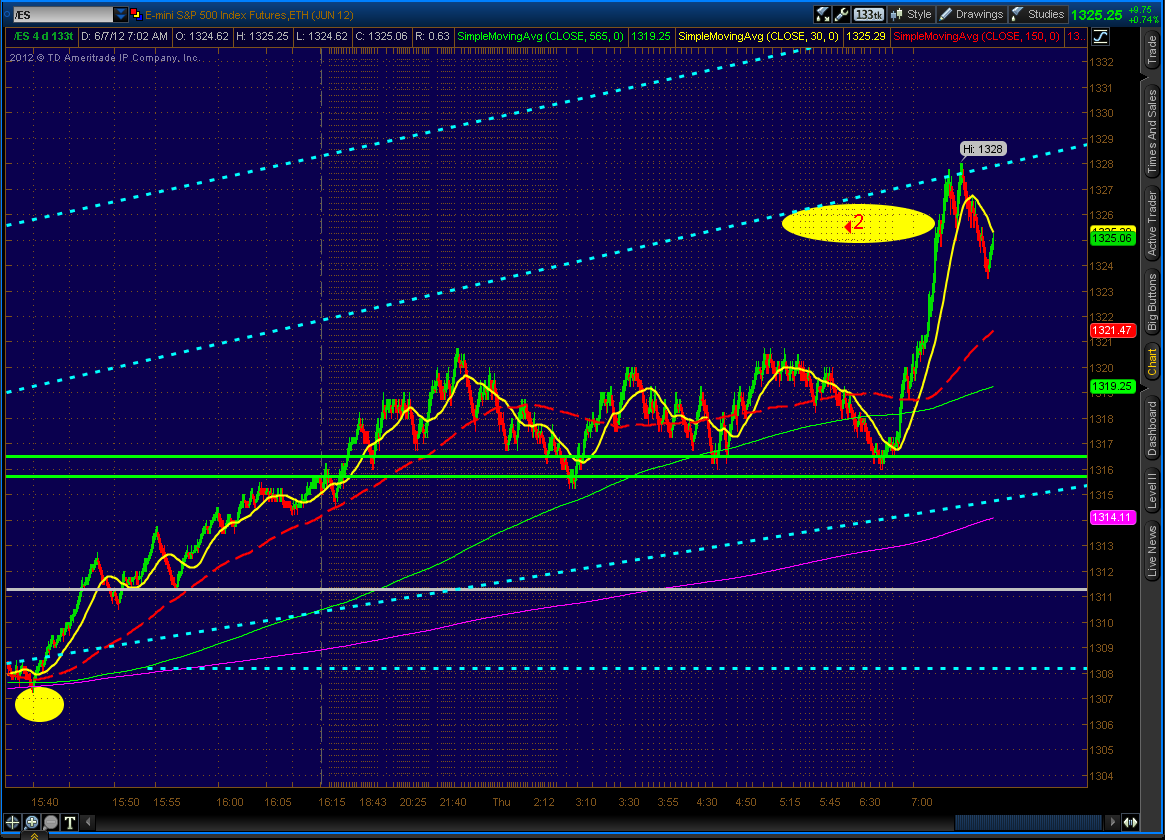Click the 1332 label on price axis

[1101, 62]
